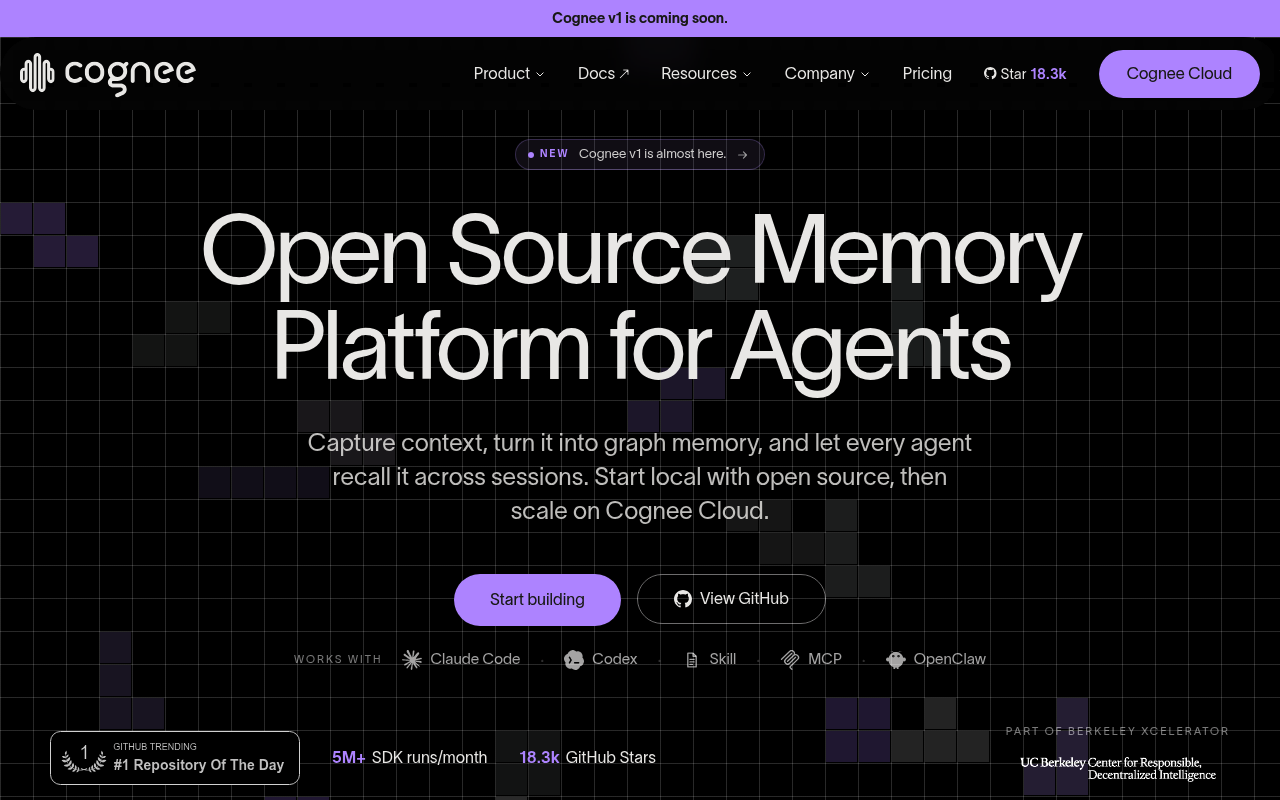Open the 'Cognee v1 is almost here' pill
This screenshot has width=1280, height=800.
[x=640, y=154]
